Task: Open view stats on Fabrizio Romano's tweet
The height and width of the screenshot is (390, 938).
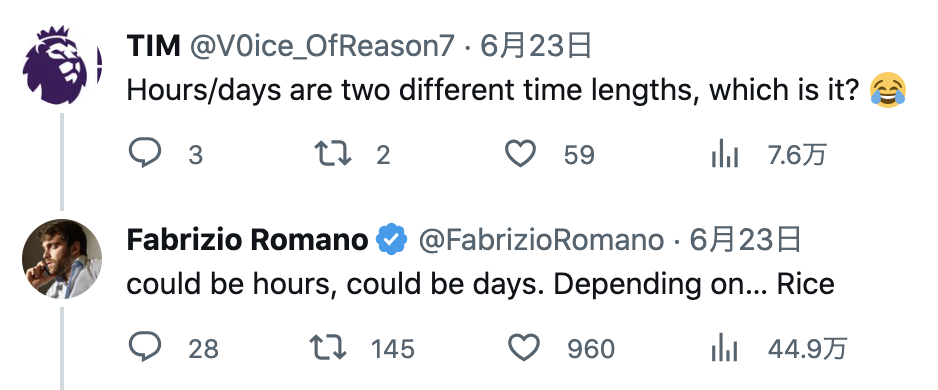Action: pyautogui.click(x=725, y=347)
